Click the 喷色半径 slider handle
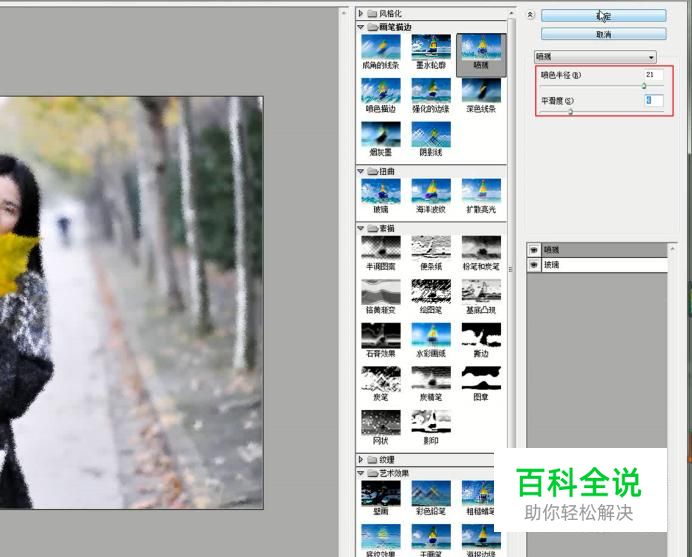The height and width of the screenshot is (557, 692). click(x=644, y=86)
